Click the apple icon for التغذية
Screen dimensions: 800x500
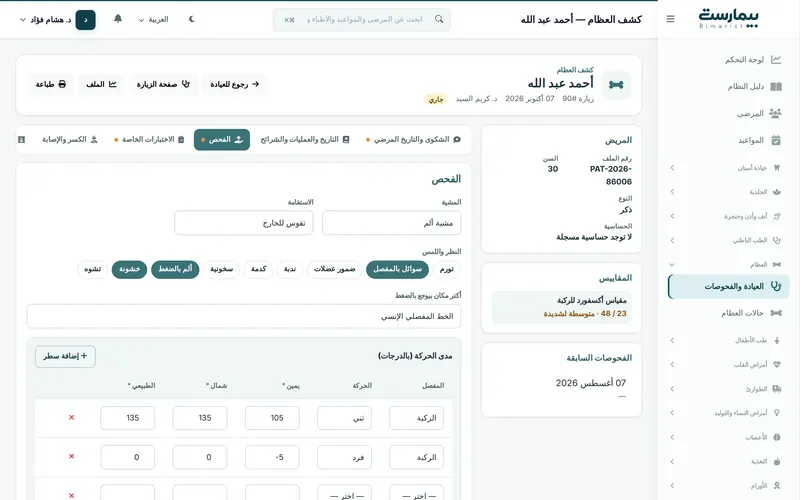point(777,461)
